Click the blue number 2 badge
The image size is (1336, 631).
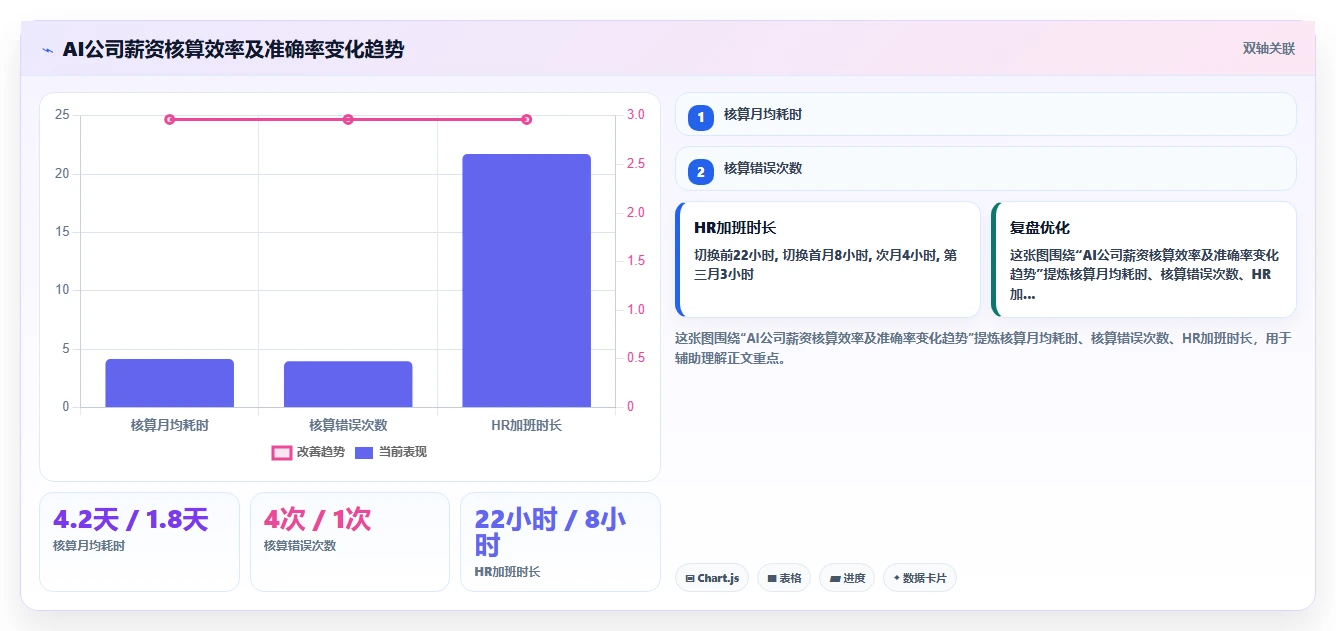[x=701, y=171]
